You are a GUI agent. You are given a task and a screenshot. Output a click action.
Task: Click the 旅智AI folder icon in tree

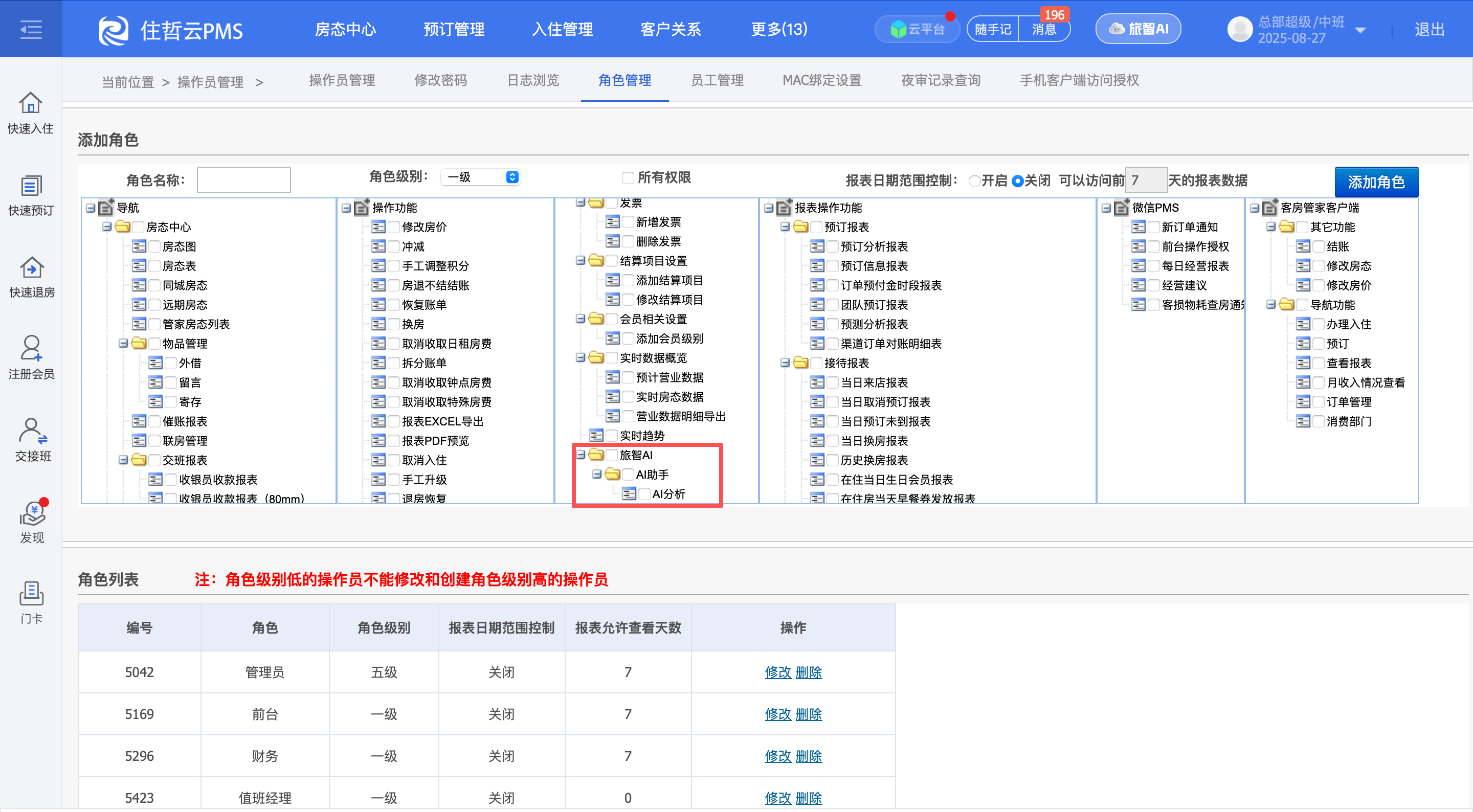pyautogui.click(x=596, y=455)
